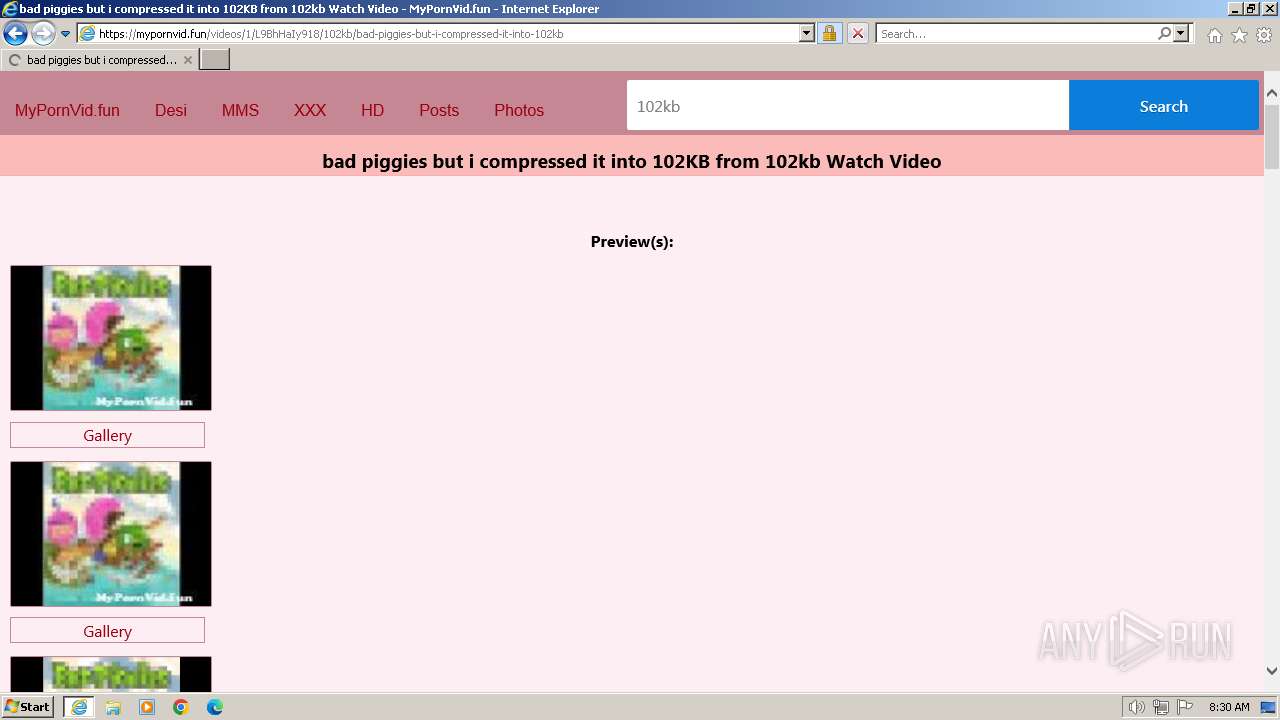Open Google Chrome taskbar icon
1280x720 pixels.
[x=181, y=707]
